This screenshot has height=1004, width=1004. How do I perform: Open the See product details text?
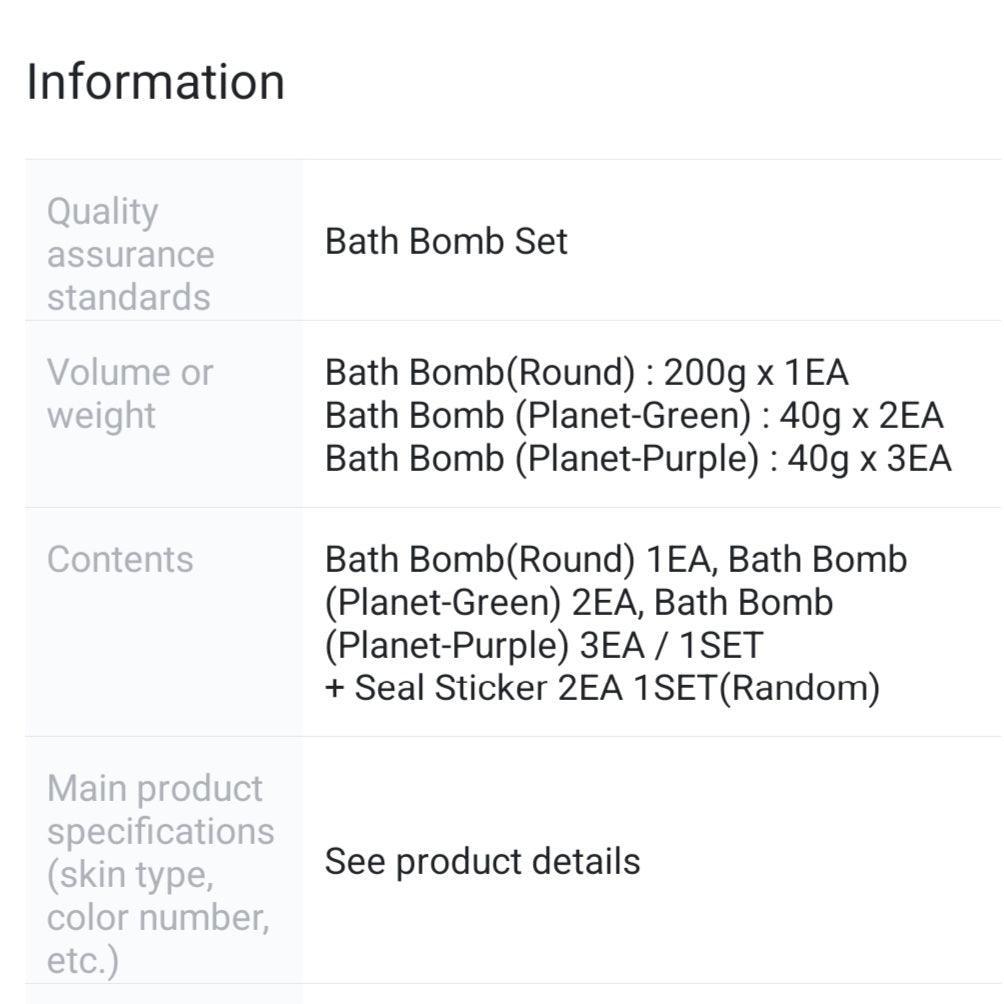482,861
